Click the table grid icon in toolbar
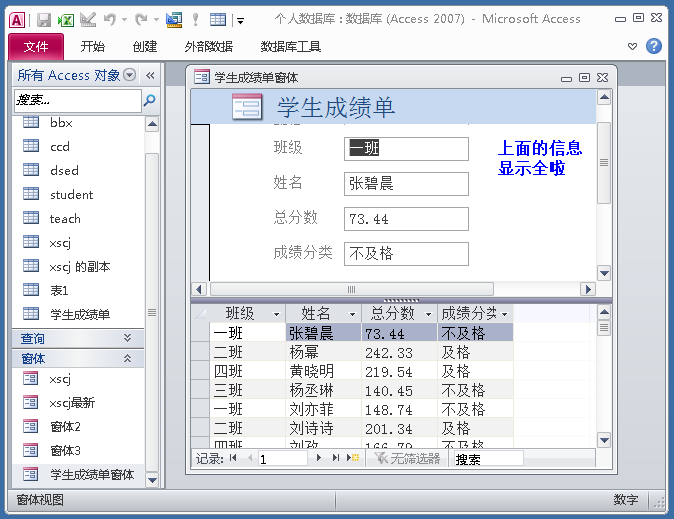674x519 pixels. click(218, 19)
